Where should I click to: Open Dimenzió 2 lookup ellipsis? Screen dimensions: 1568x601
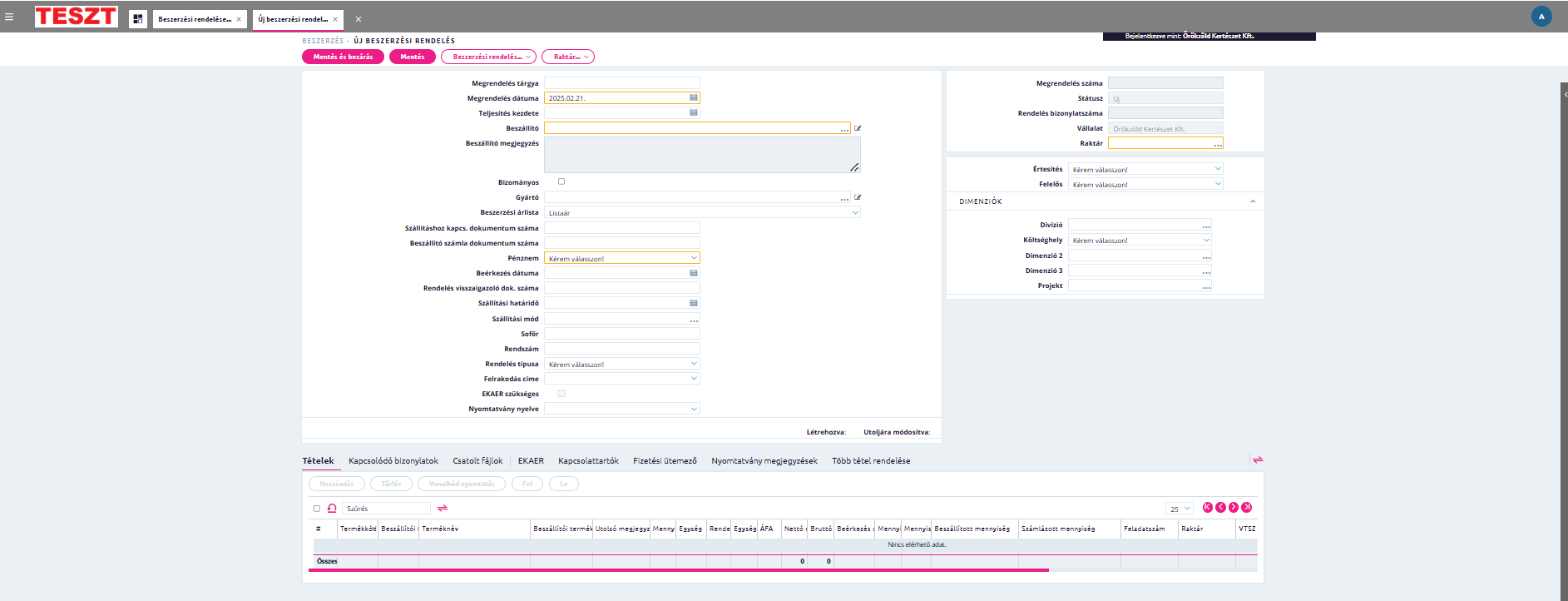click(1206, 256)
